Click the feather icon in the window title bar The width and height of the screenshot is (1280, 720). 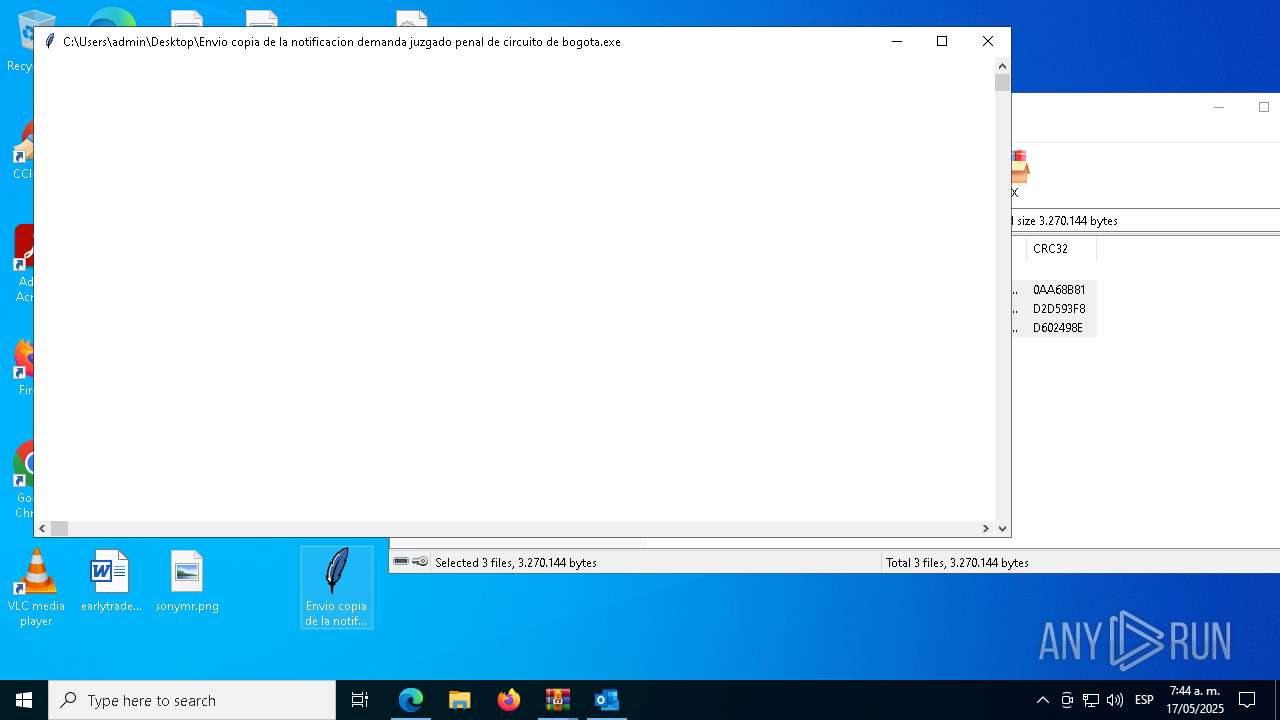click(49, 41)
